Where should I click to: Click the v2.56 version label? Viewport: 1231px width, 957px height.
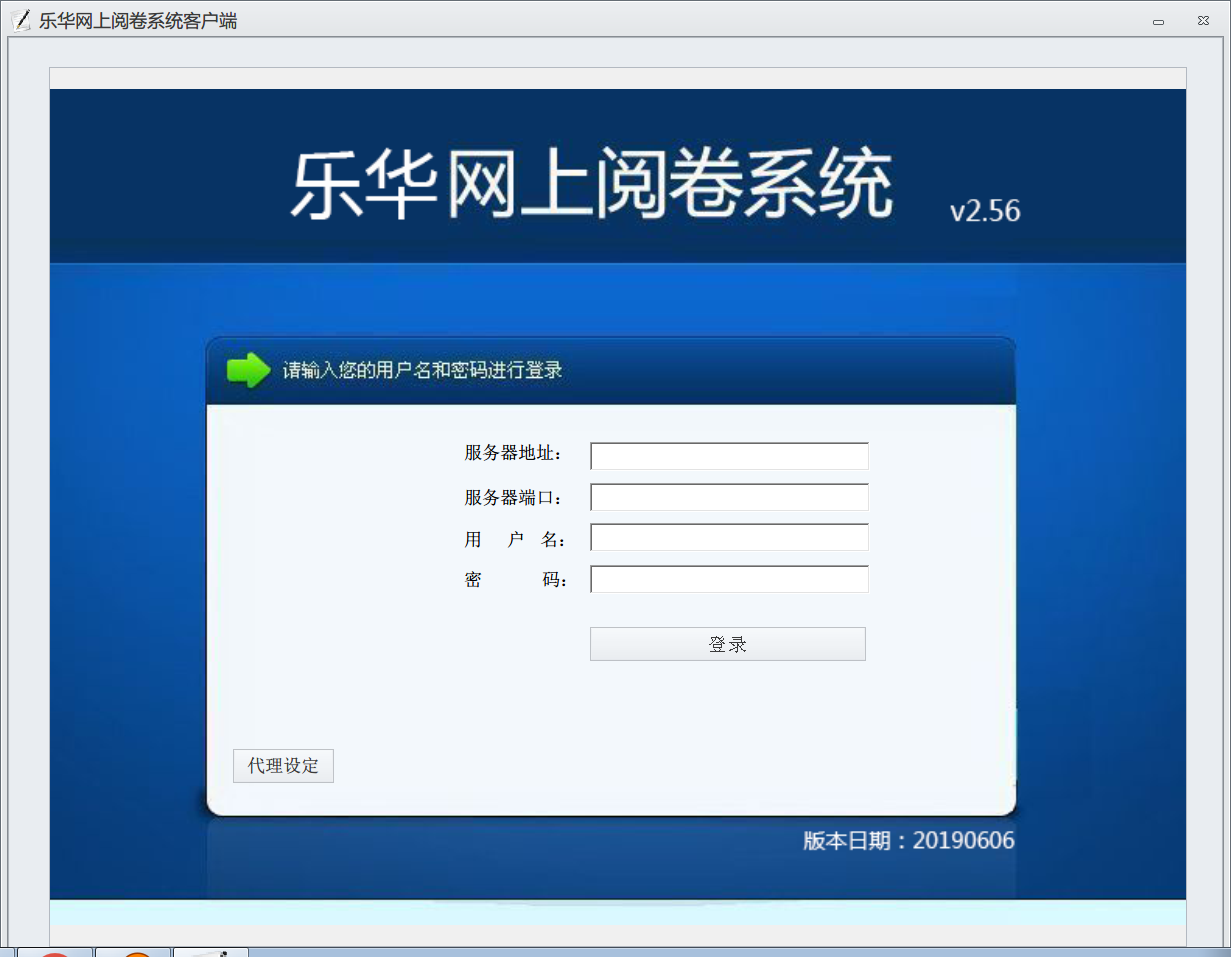pyautogui.click(x=984, y=211)
